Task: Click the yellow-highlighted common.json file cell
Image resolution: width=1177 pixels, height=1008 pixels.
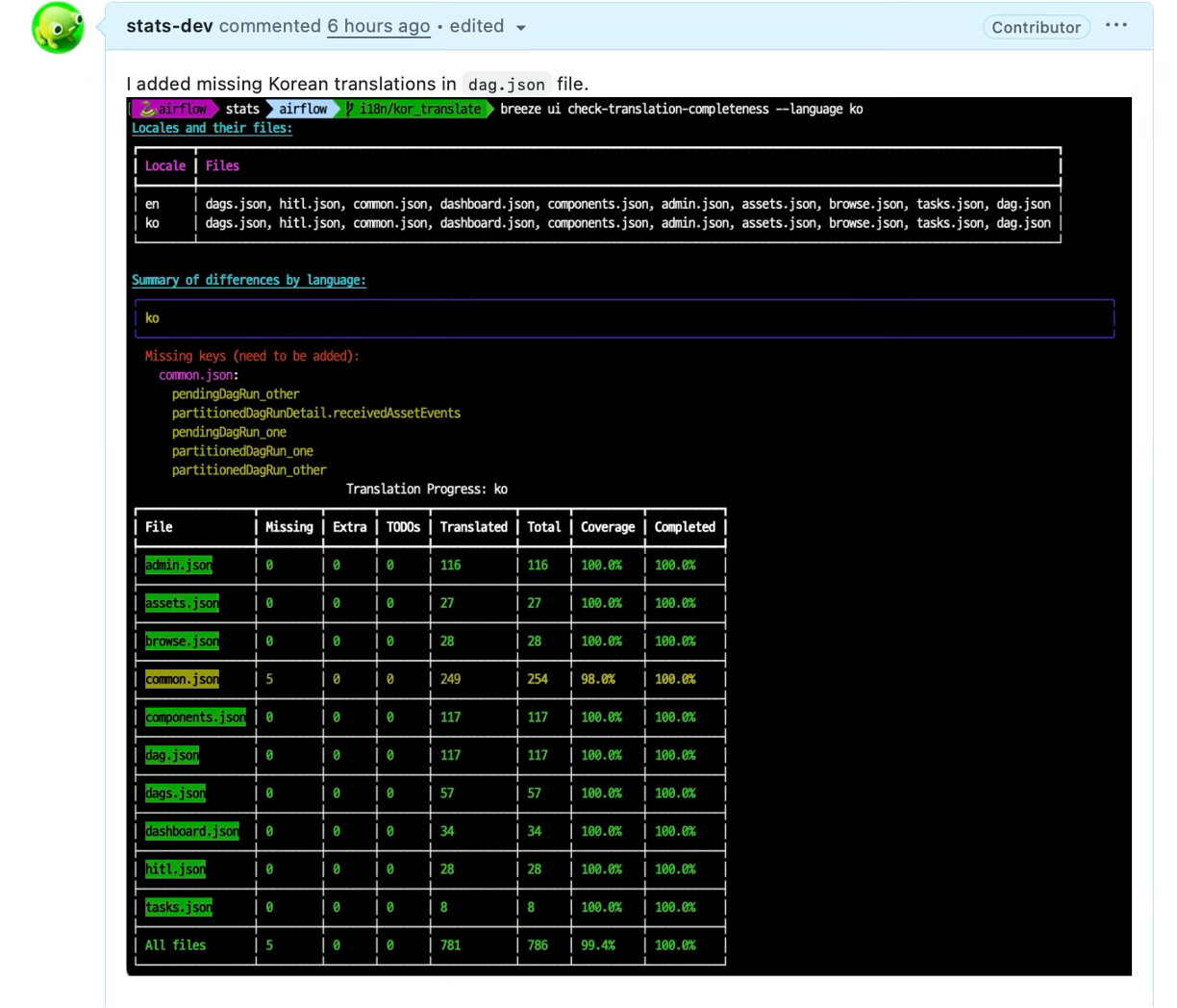Action: pyautogui.click(x=182, y=679)
